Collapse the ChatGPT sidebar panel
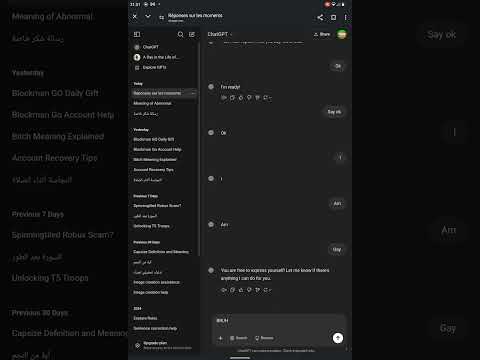 [137, 34]
